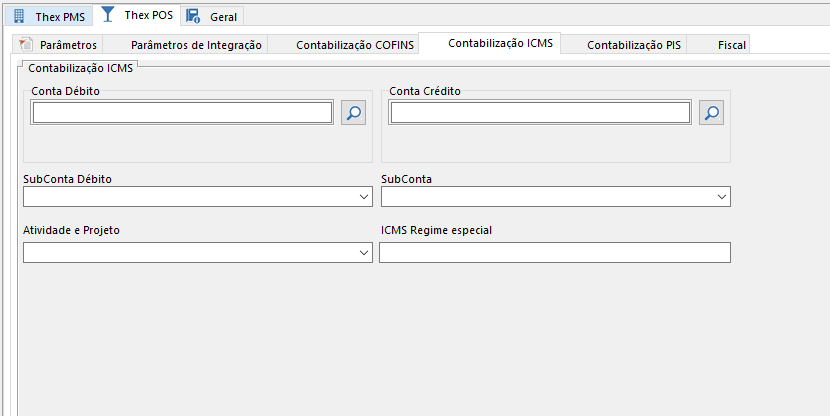This screenshot has width=830, height=416.
Task: Click the ICMS Regime especial input field
Action: [555, 254]
